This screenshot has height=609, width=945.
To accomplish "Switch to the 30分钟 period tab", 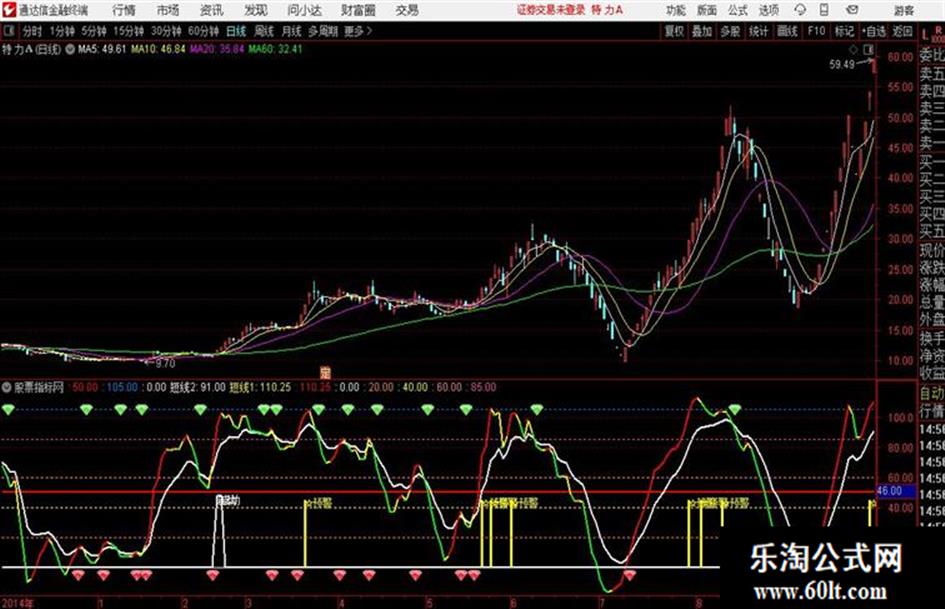I will point(166,31).
